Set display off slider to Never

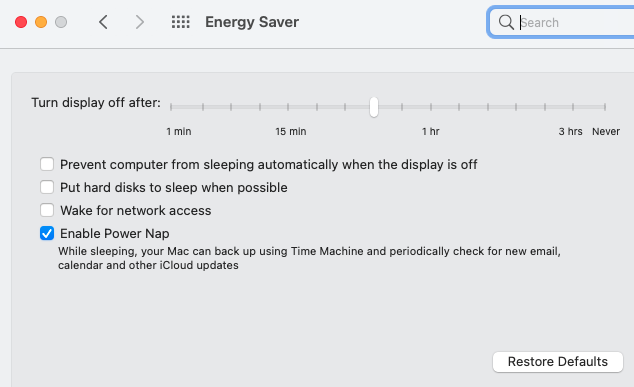pos(605,107)
